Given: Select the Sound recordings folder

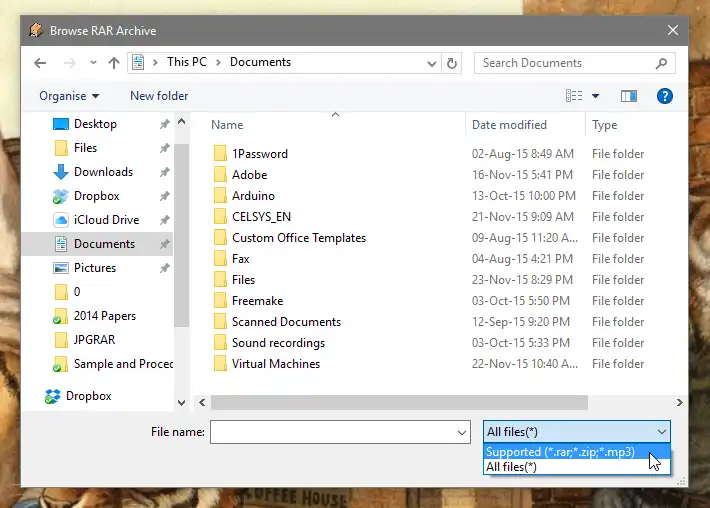Looking at the screenshot, I should pyautogui.click(x=278, y=343).
